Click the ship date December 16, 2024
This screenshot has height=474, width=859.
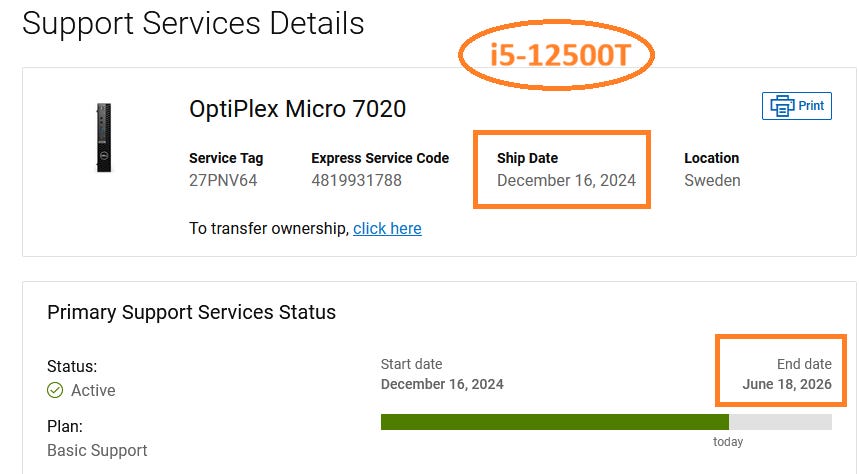[566, 181]
